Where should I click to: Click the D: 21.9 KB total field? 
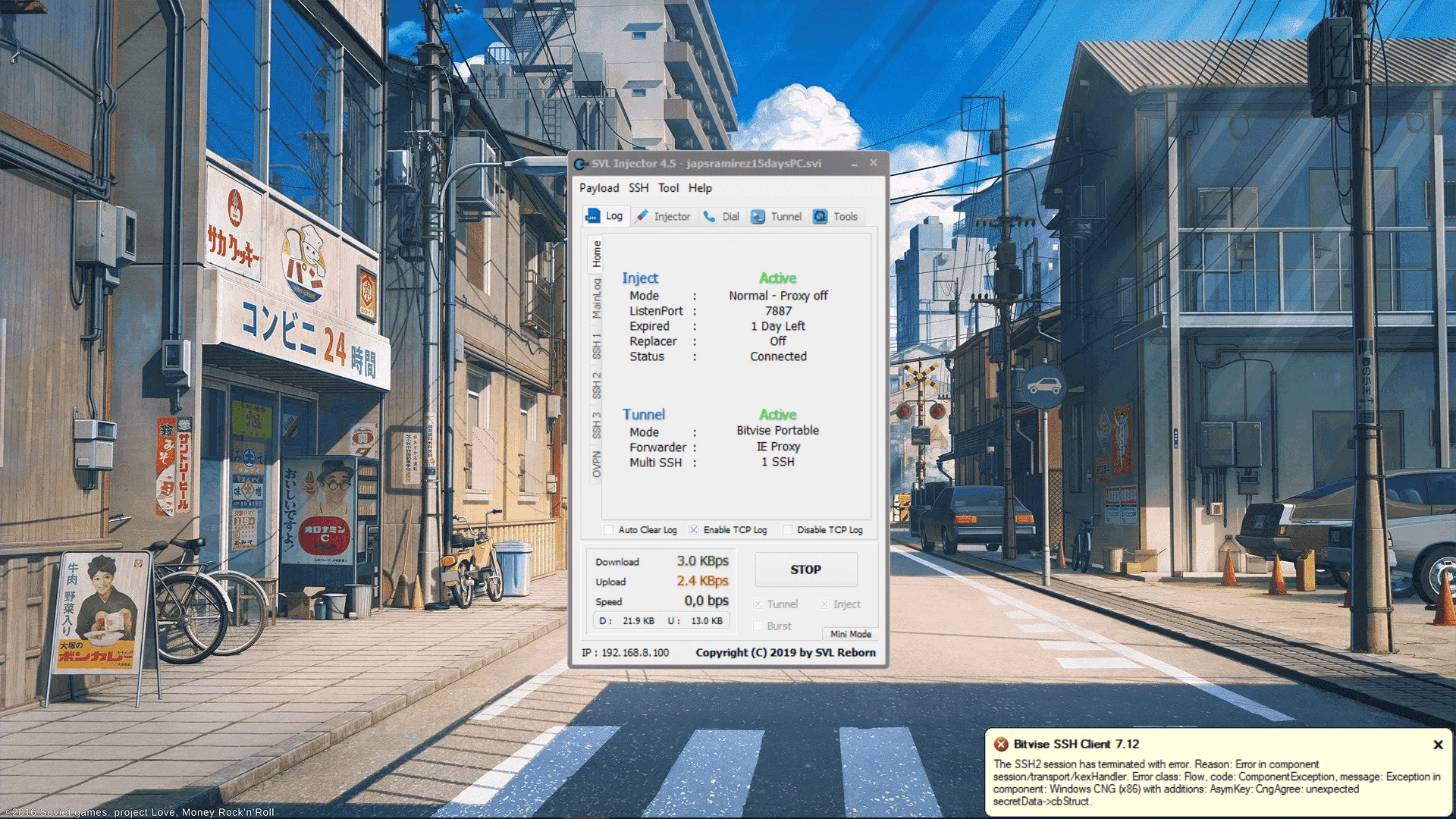(627, 621)
